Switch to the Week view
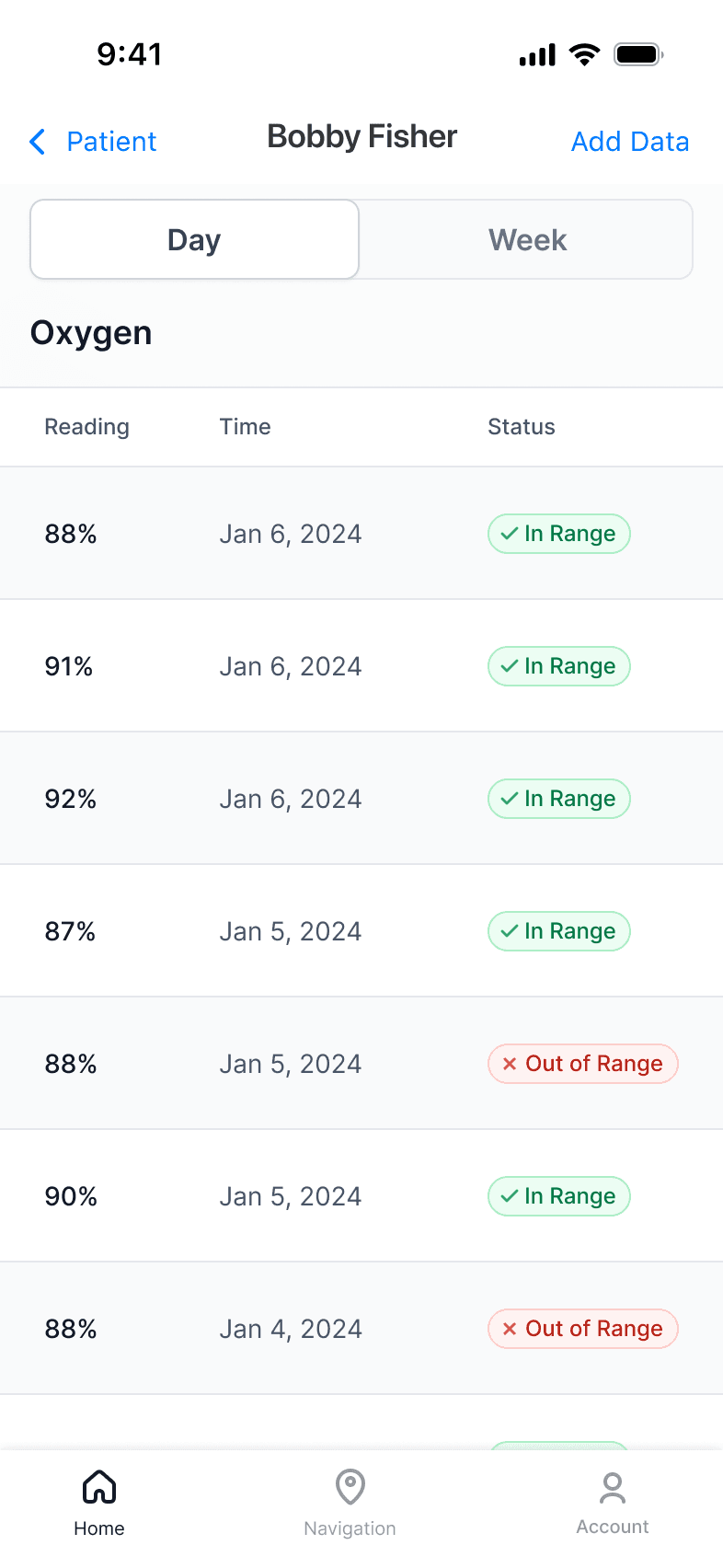The image size is (723, 1568). [527, 240]
